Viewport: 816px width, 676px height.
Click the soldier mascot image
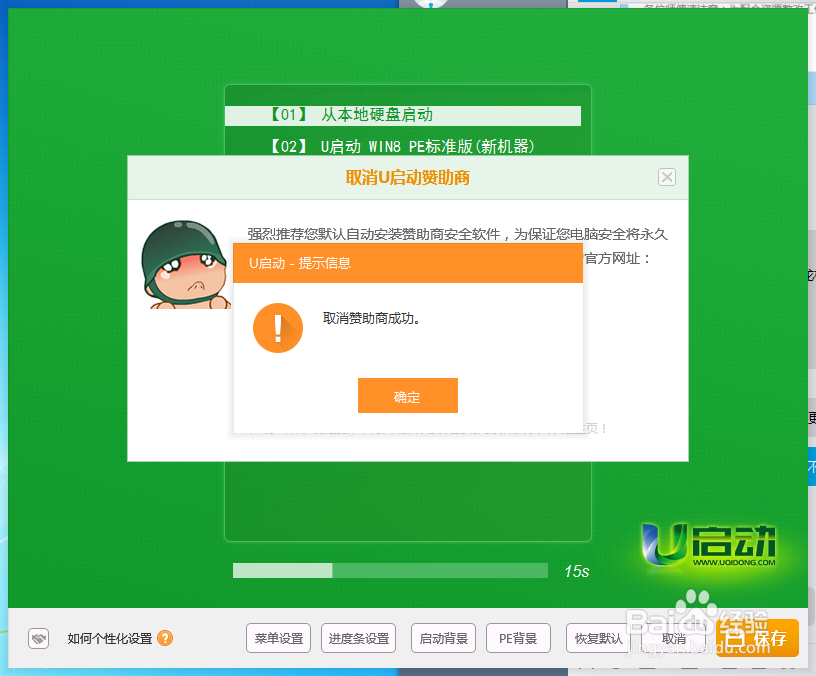(186, 264)
